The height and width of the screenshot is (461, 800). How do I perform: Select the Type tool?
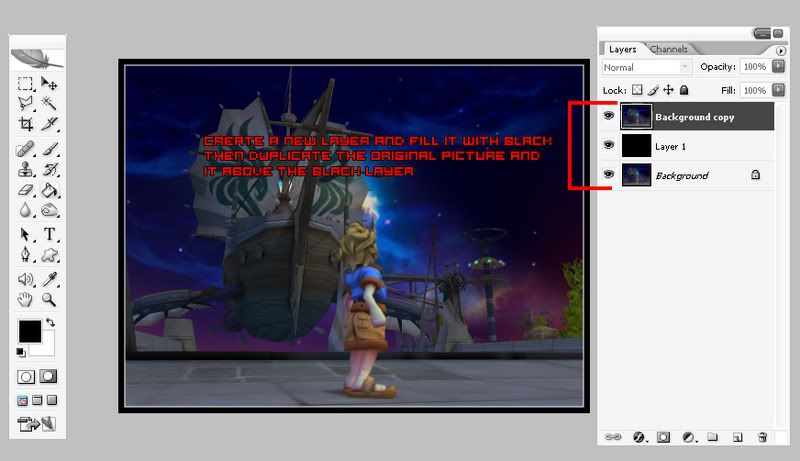pyautogui.click(x=49, y=234)
